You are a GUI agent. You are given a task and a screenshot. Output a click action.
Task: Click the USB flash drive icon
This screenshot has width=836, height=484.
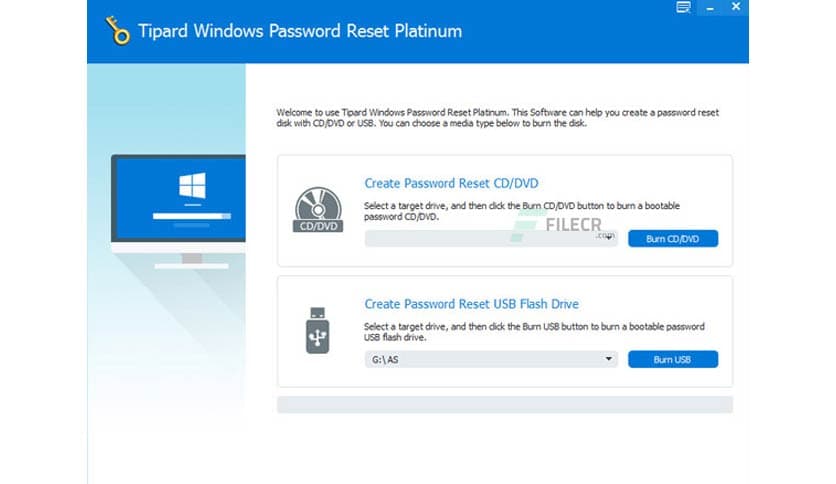(x=317, y=330)
